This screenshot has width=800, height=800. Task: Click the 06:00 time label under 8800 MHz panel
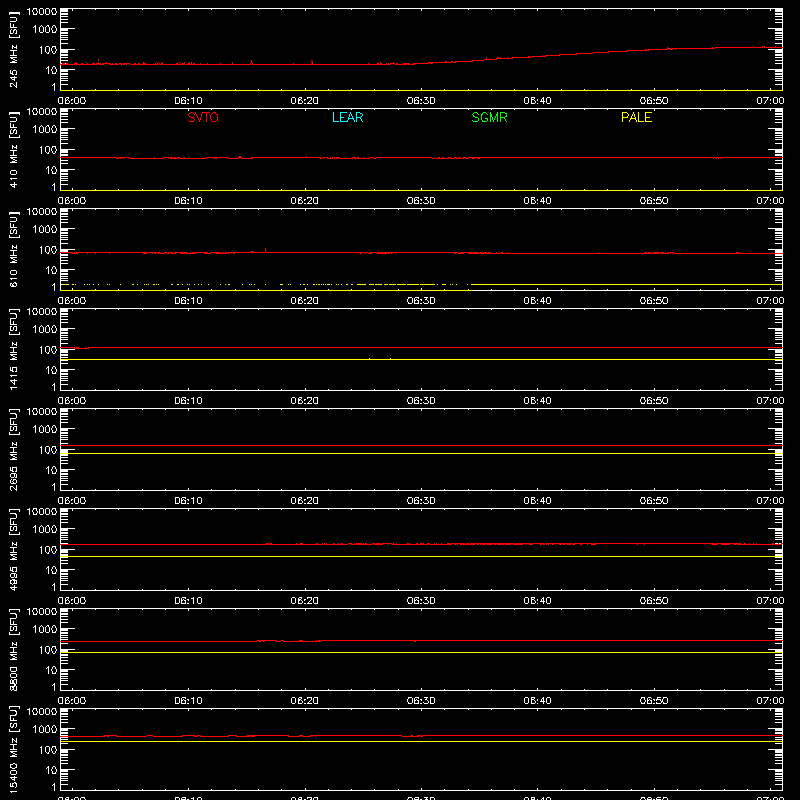pos(72,701)
